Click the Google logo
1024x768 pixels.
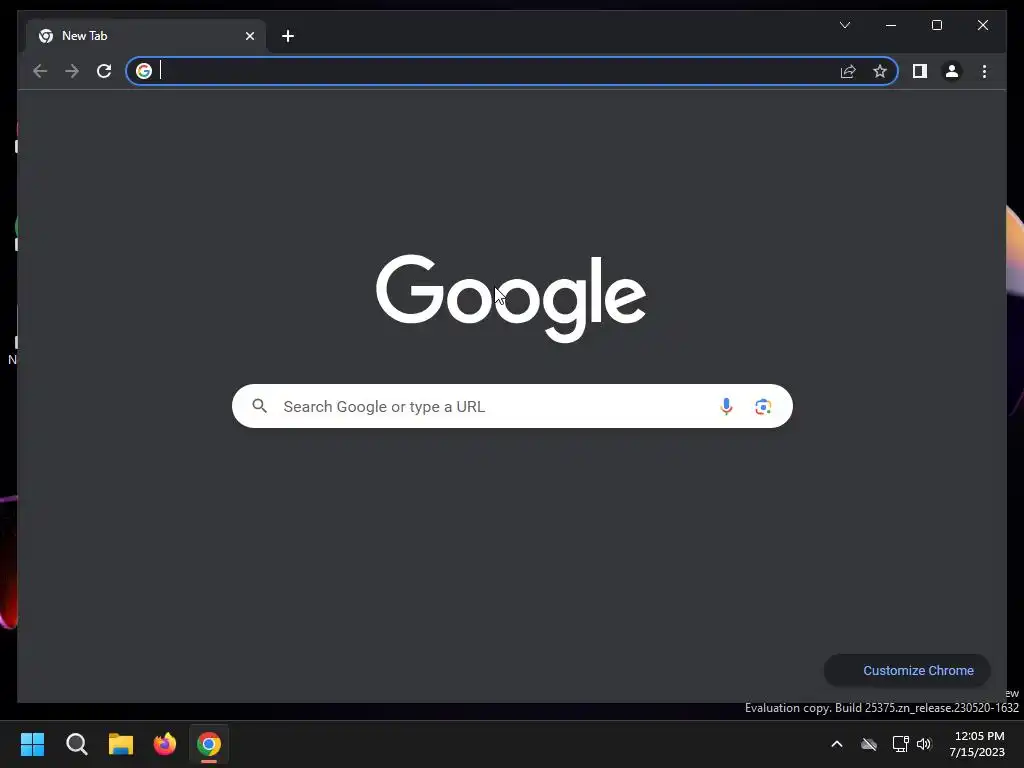[x=511, y=298]
